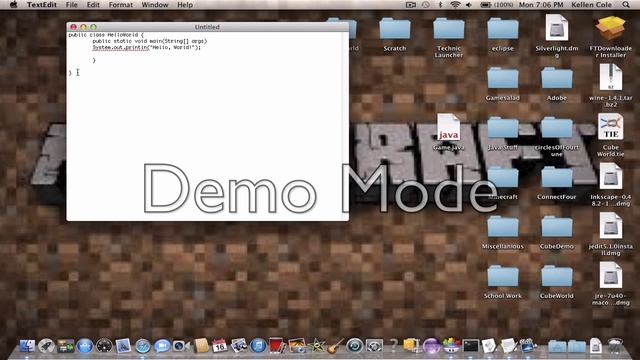This screenshot has width=640, height=360.
Task: Open iTunes from the dock
Action: (258, 346)
